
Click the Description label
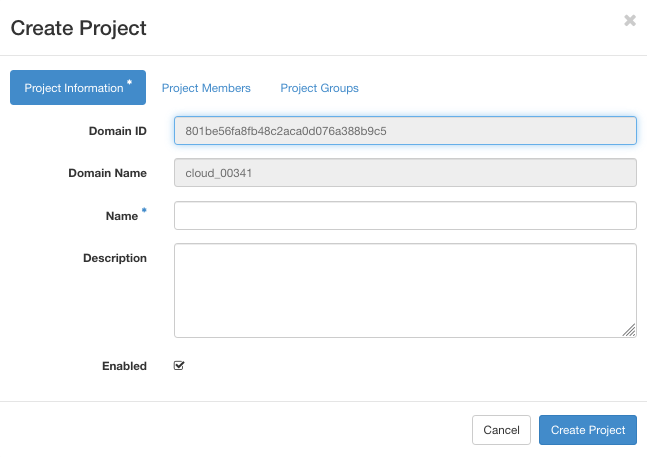click(x=114, y=258)
